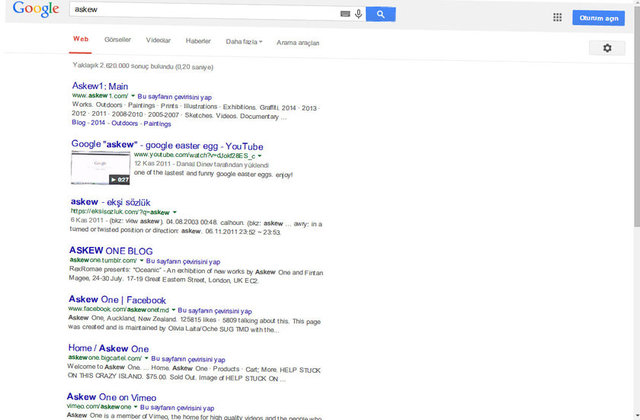Click the result count text Yaklaşık 2.620.000 sonuç
The height and width of the screenshot is (420, 640).
coord(142,66)
